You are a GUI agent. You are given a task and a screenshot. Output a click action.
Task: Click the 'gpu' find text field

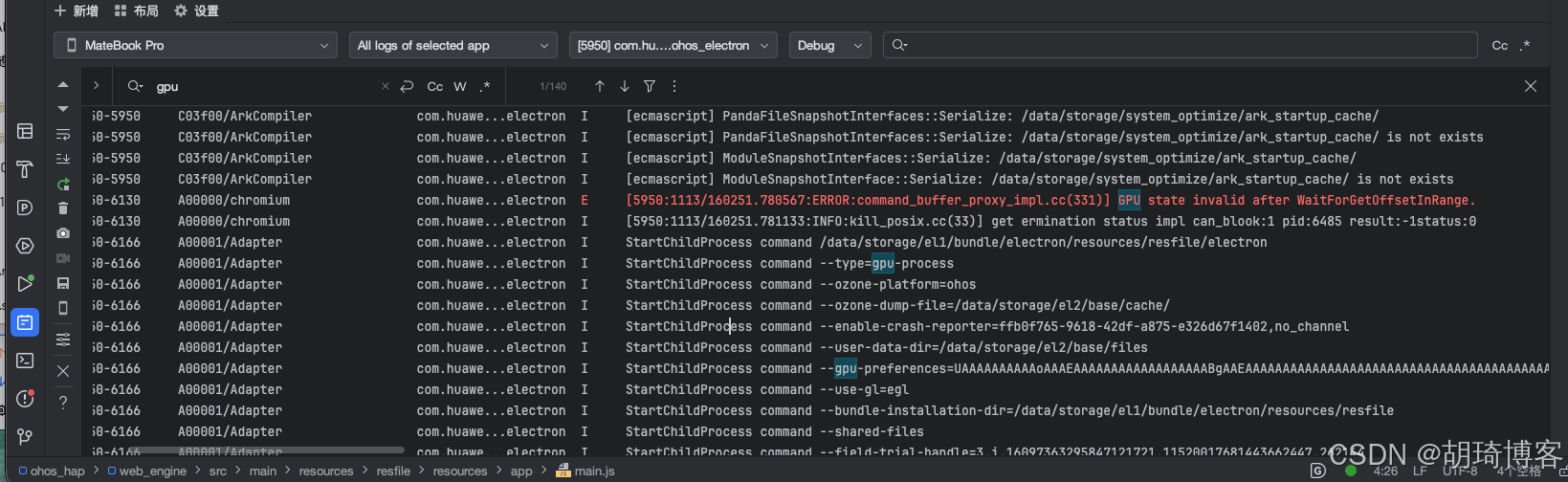pos(263,86)
